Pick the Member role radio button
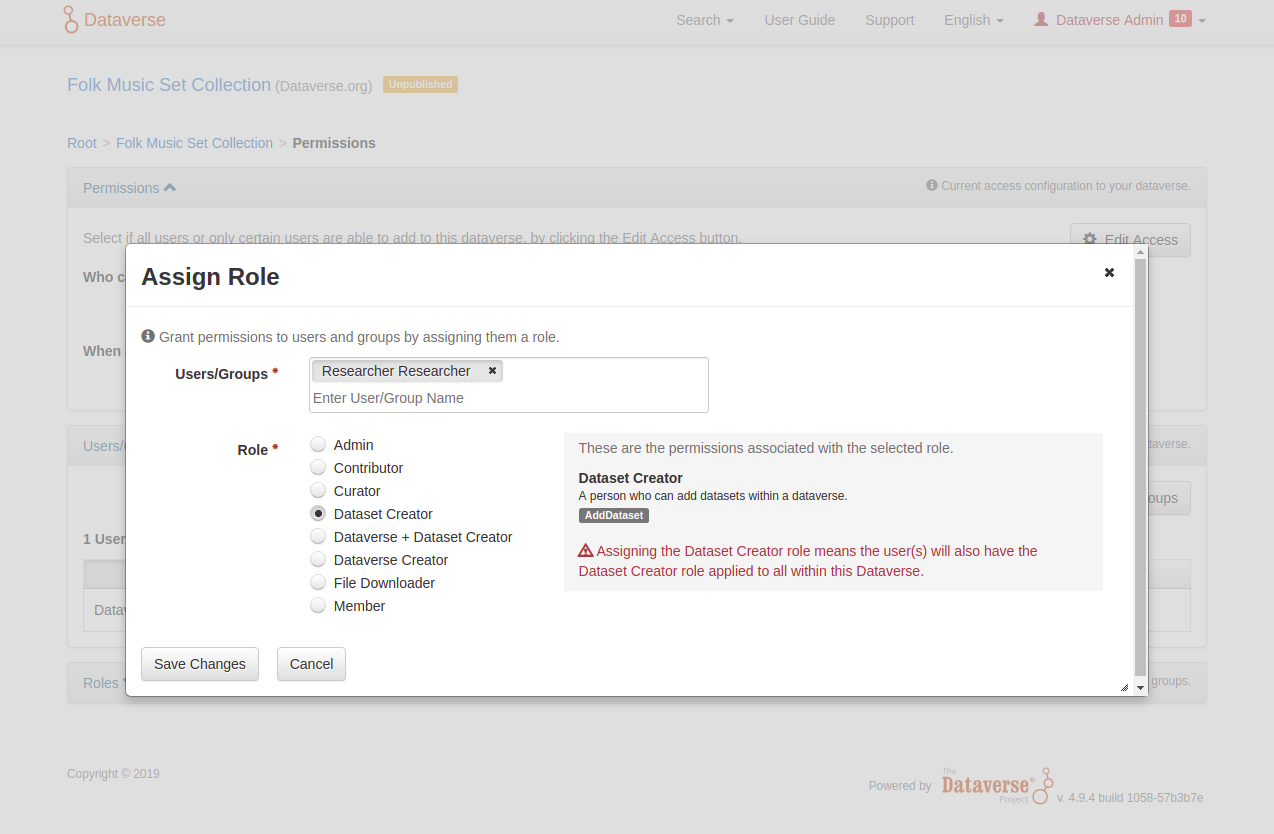The width and height of the screenshot is (1274, 834). pyautogui.click(x=318, y=606)
